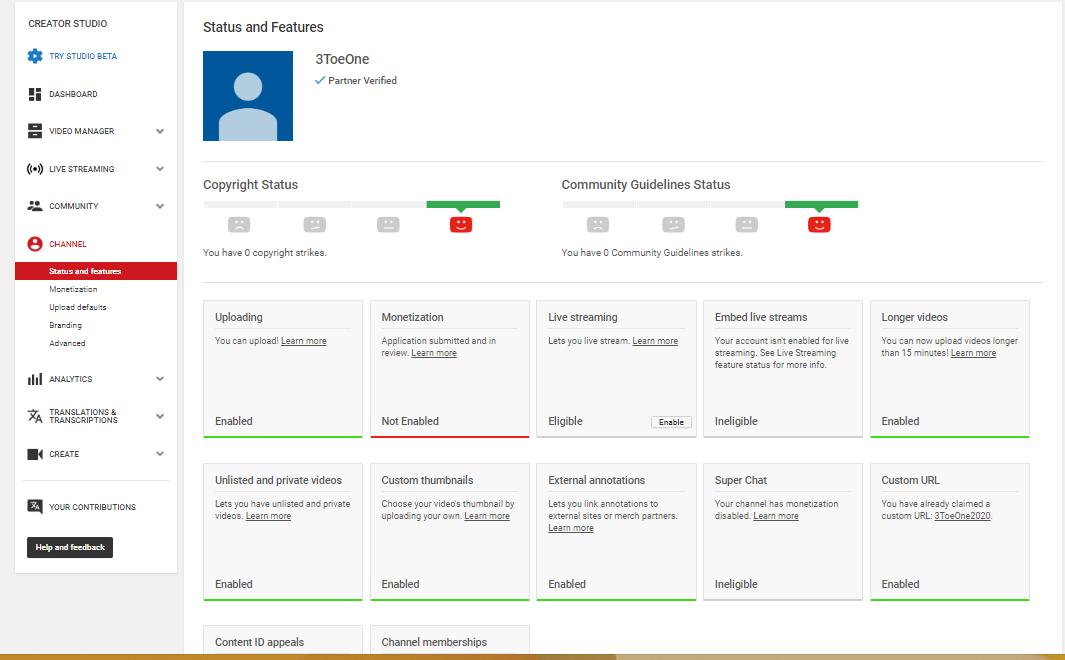Expand the Live Streaming chevron

pyautogui.click(x=160, y=169)
